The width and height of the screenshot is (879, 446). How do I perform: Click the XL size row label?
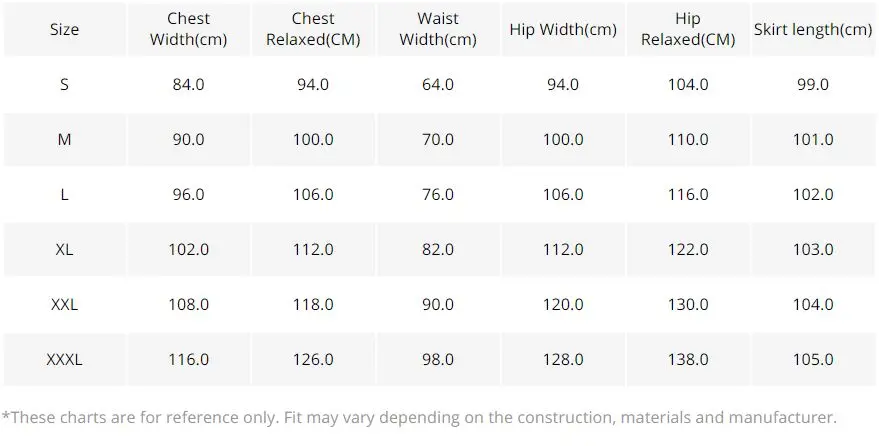(64, 249)
